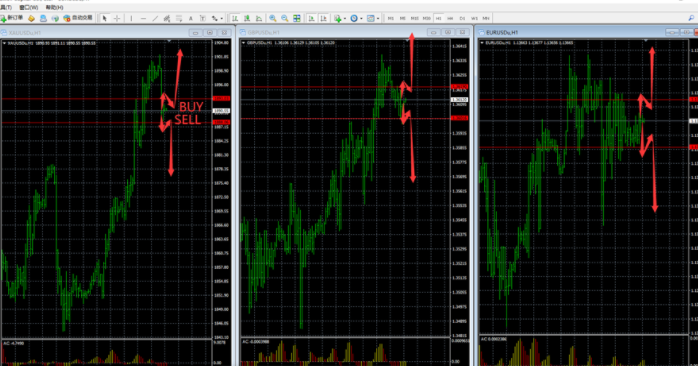This screenshot has width=698, height=366.
Task: Click the XAUUSD AC indicator label
Action: (x=14, y=343)
